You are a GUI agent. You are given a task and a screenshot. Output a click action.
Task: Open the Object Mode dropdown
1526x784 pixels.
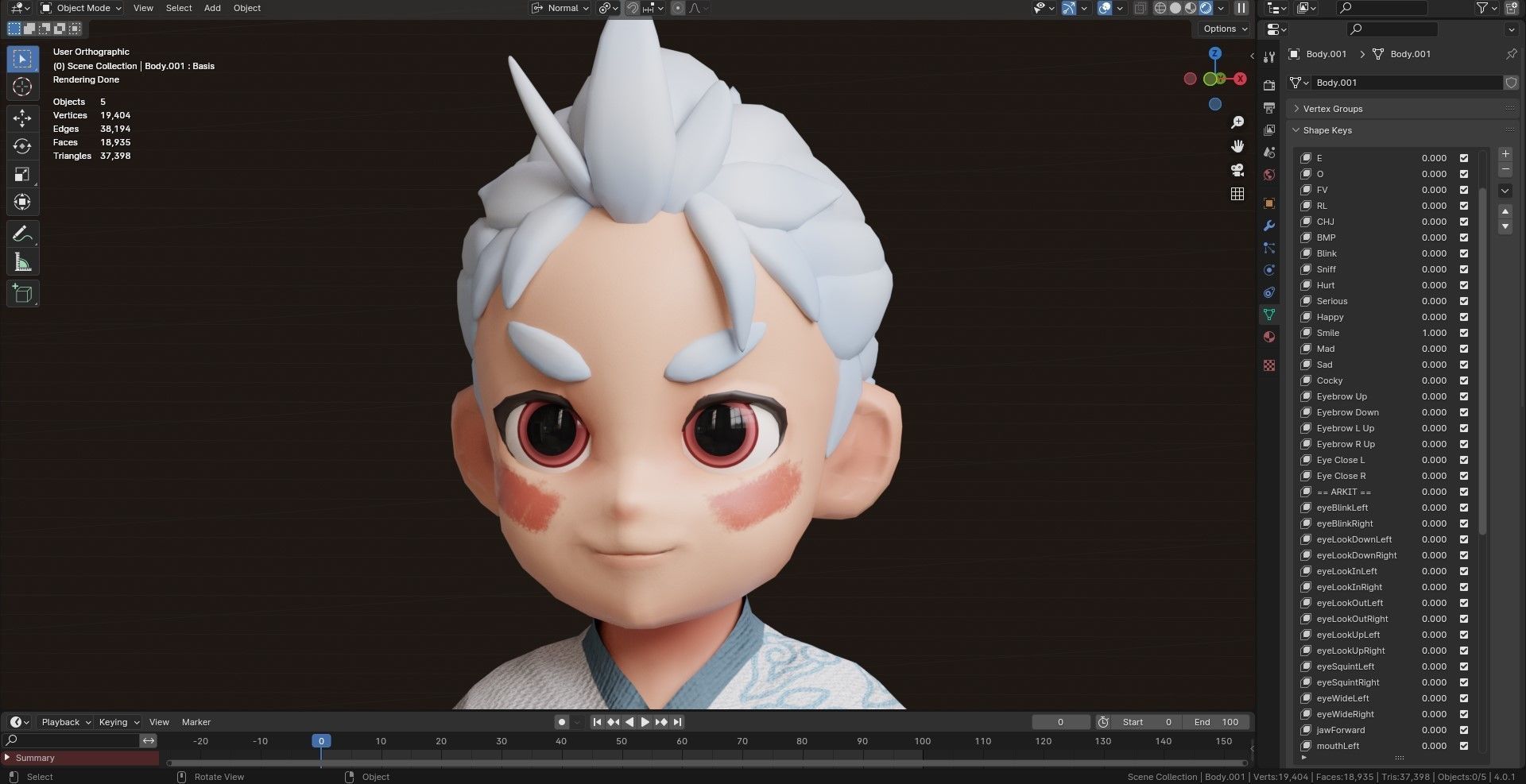(x=81, y=8)
